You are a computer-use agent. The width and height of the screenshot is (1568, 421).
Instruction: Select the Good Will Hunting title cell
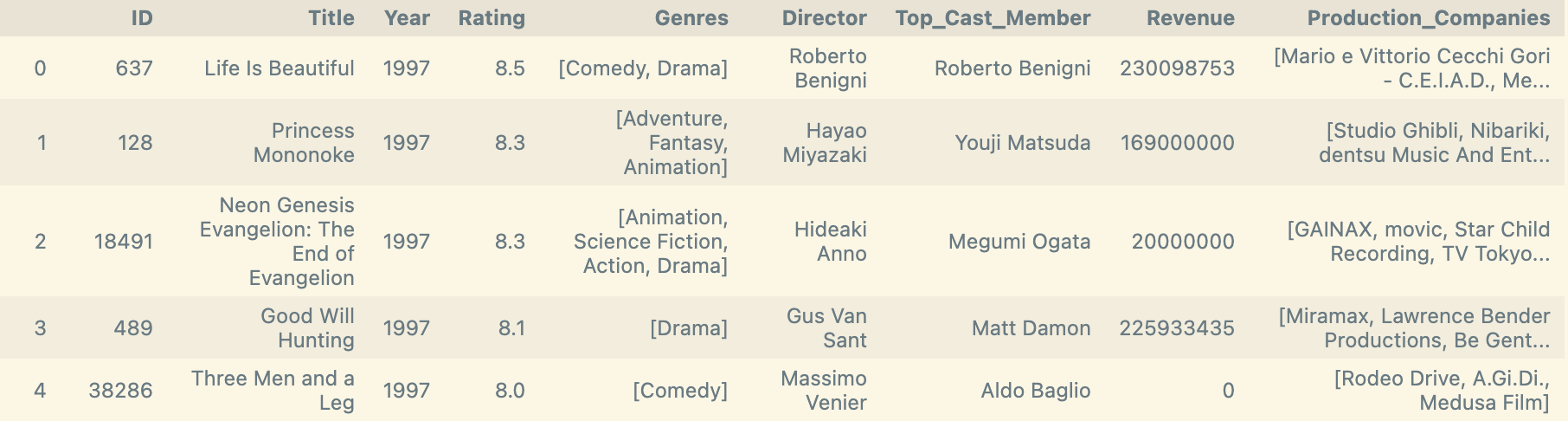[x=307, y=328]
